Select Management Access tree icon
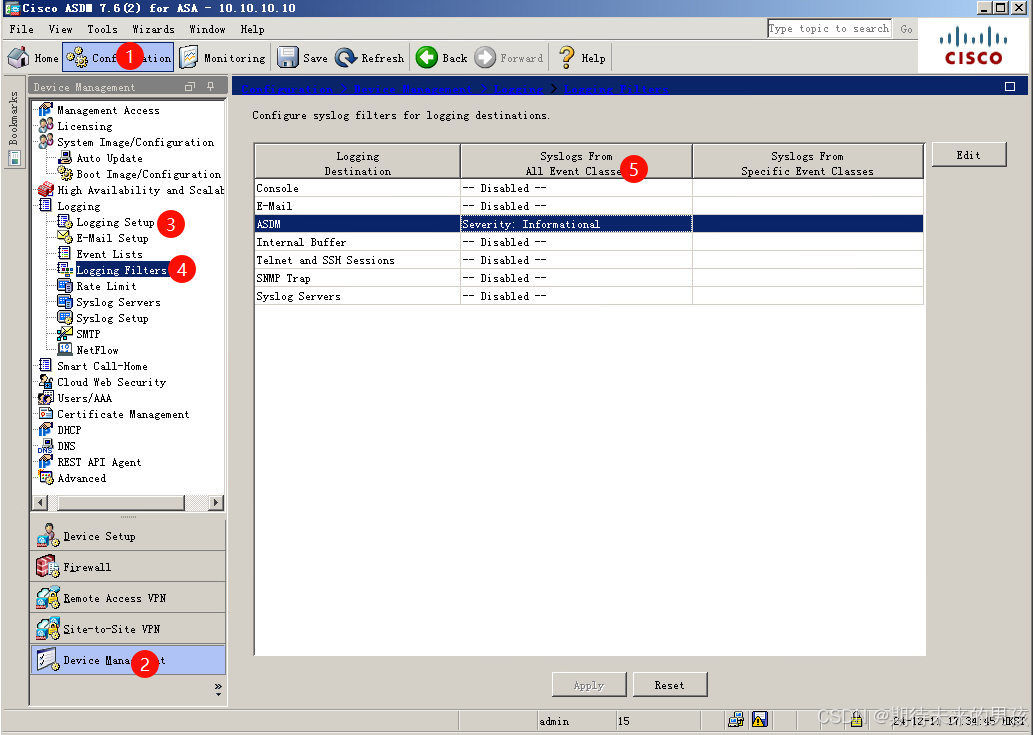The image size is (1033, 735). (x=45, y=110)
